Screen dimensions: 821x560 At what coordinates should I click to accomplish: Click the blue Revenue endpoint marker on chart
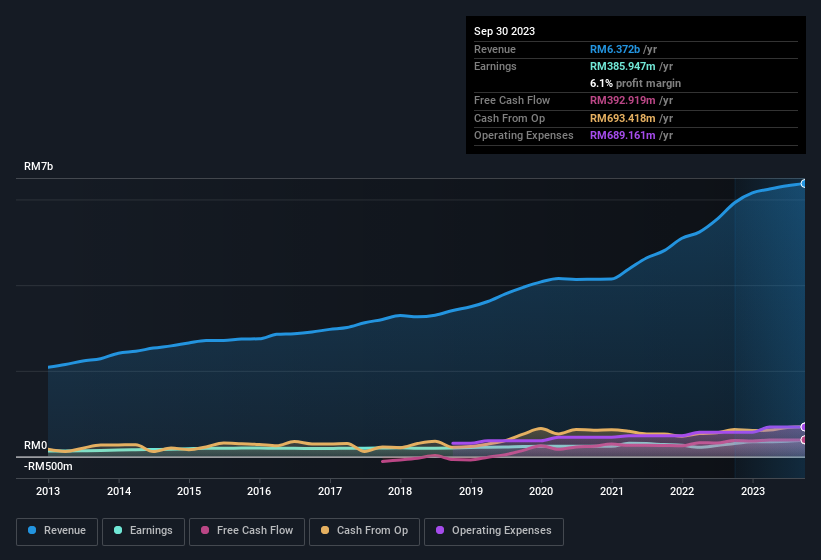coord(804,183)
